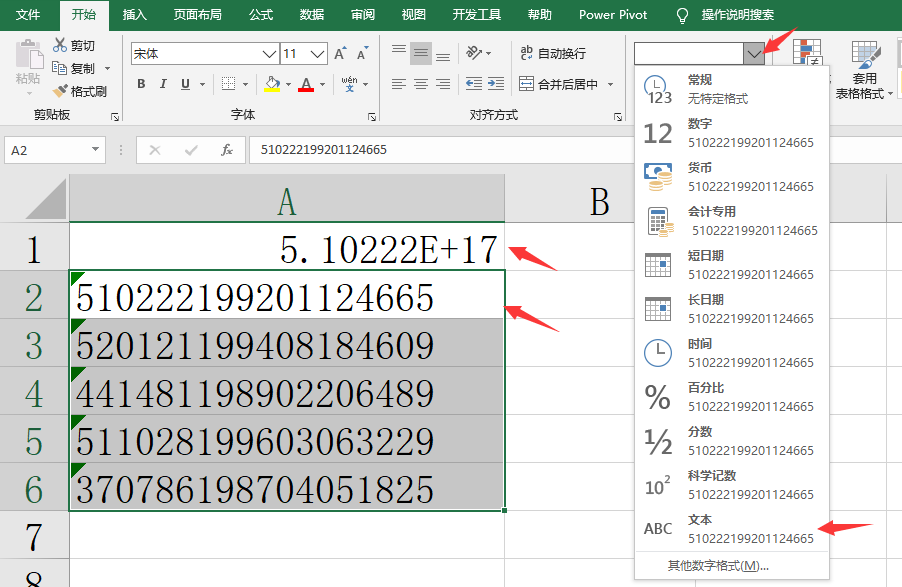Increase font size with large A

(x=341, y=53)
